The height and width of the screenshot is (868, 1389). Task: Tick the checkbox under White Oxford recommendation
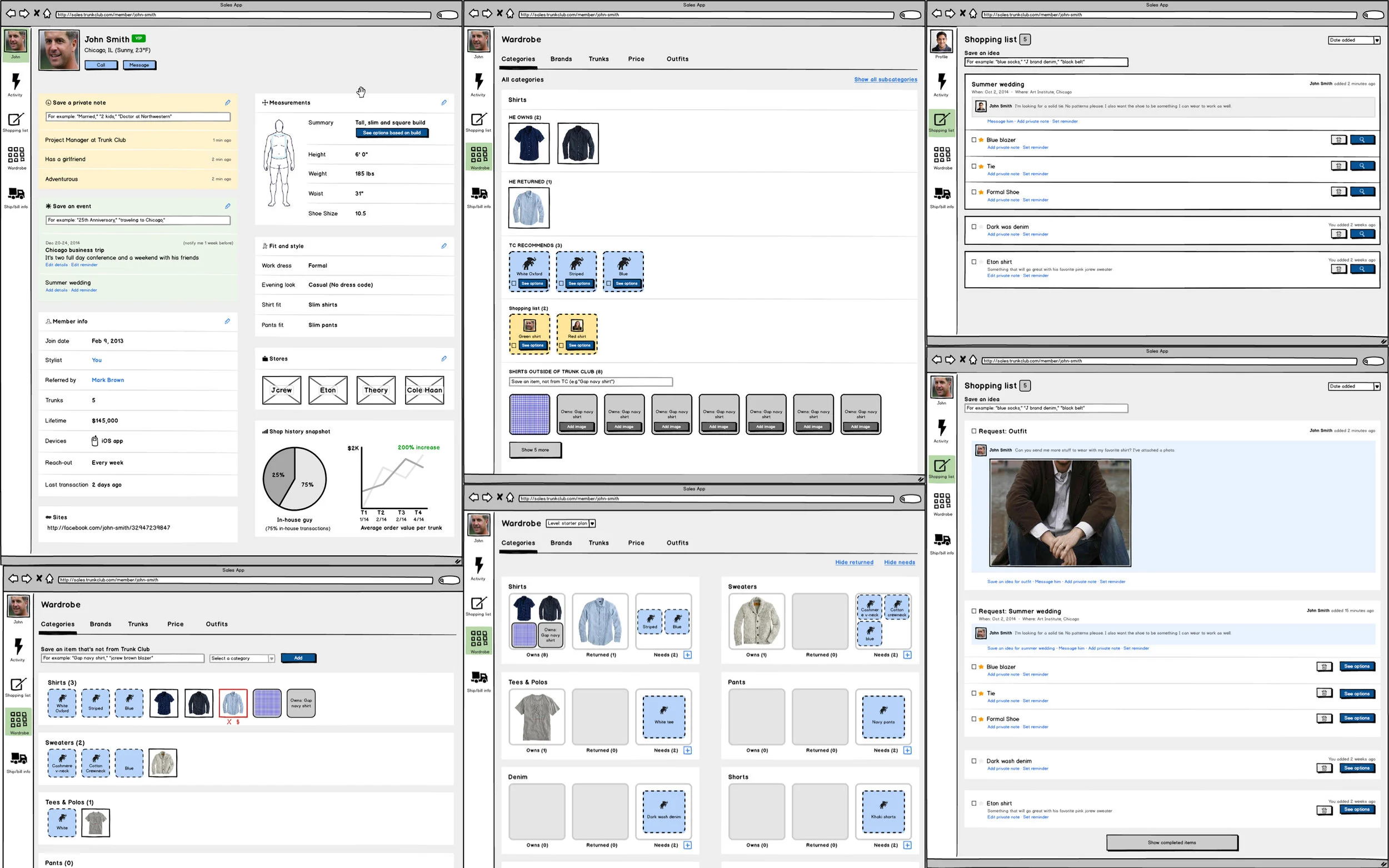tap(514, 284)
